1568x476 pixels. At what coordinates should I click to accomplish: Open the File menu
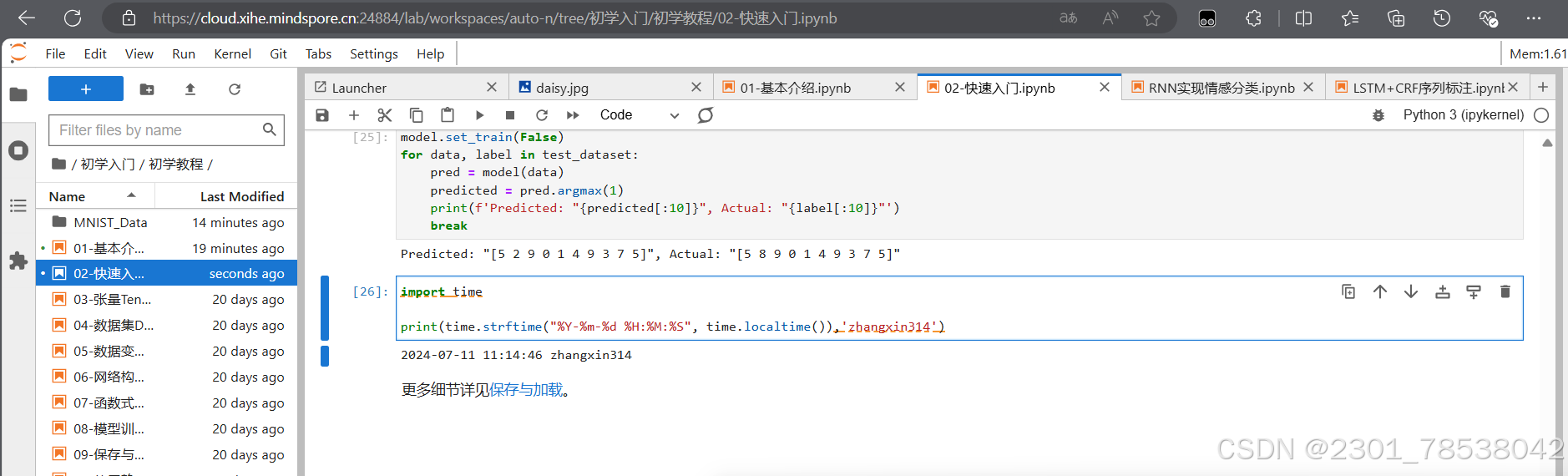(x=55, y=53)
